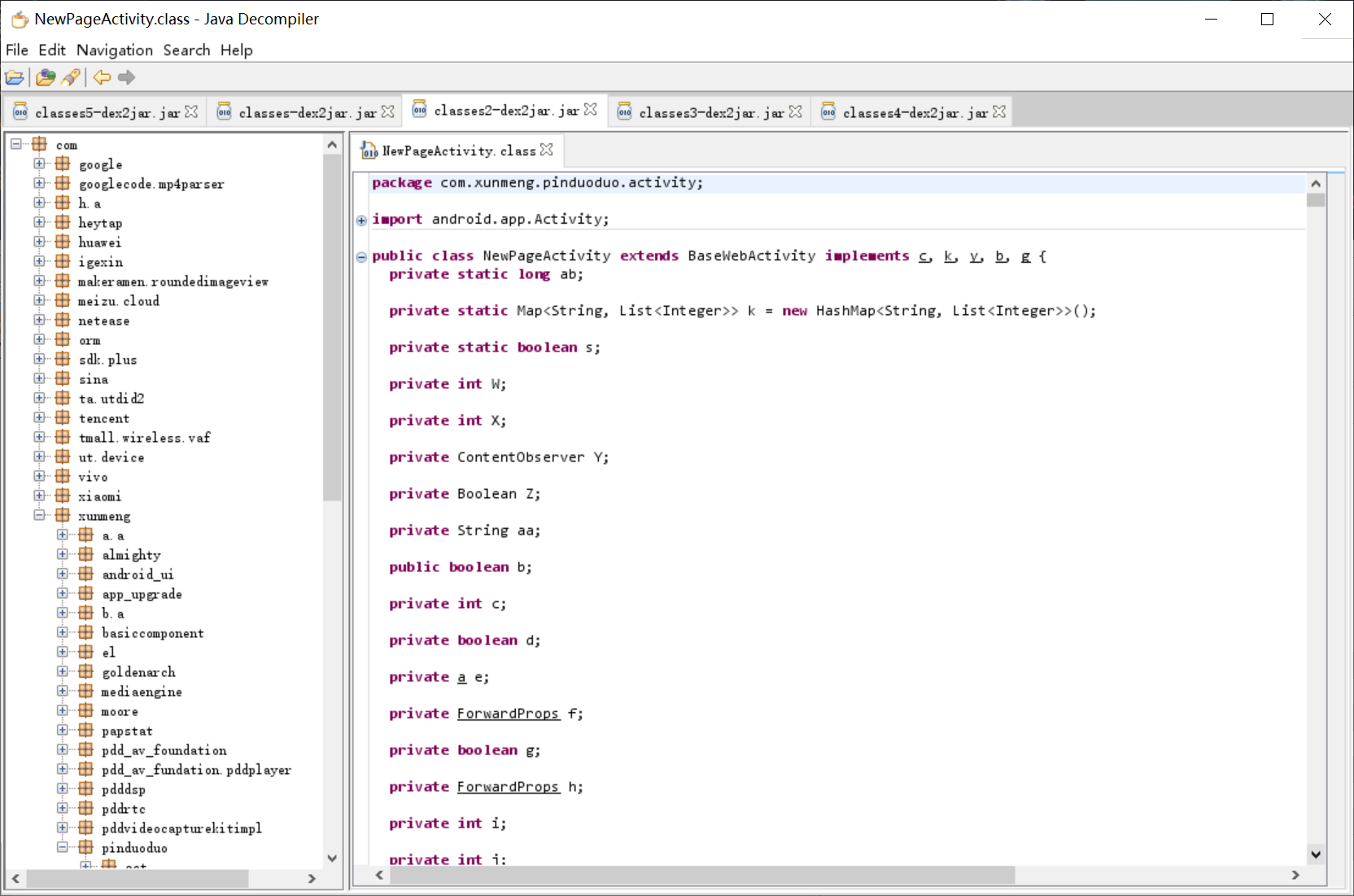Expand the huawei package node
1354x896 pixels.
(x=39, y=242)
